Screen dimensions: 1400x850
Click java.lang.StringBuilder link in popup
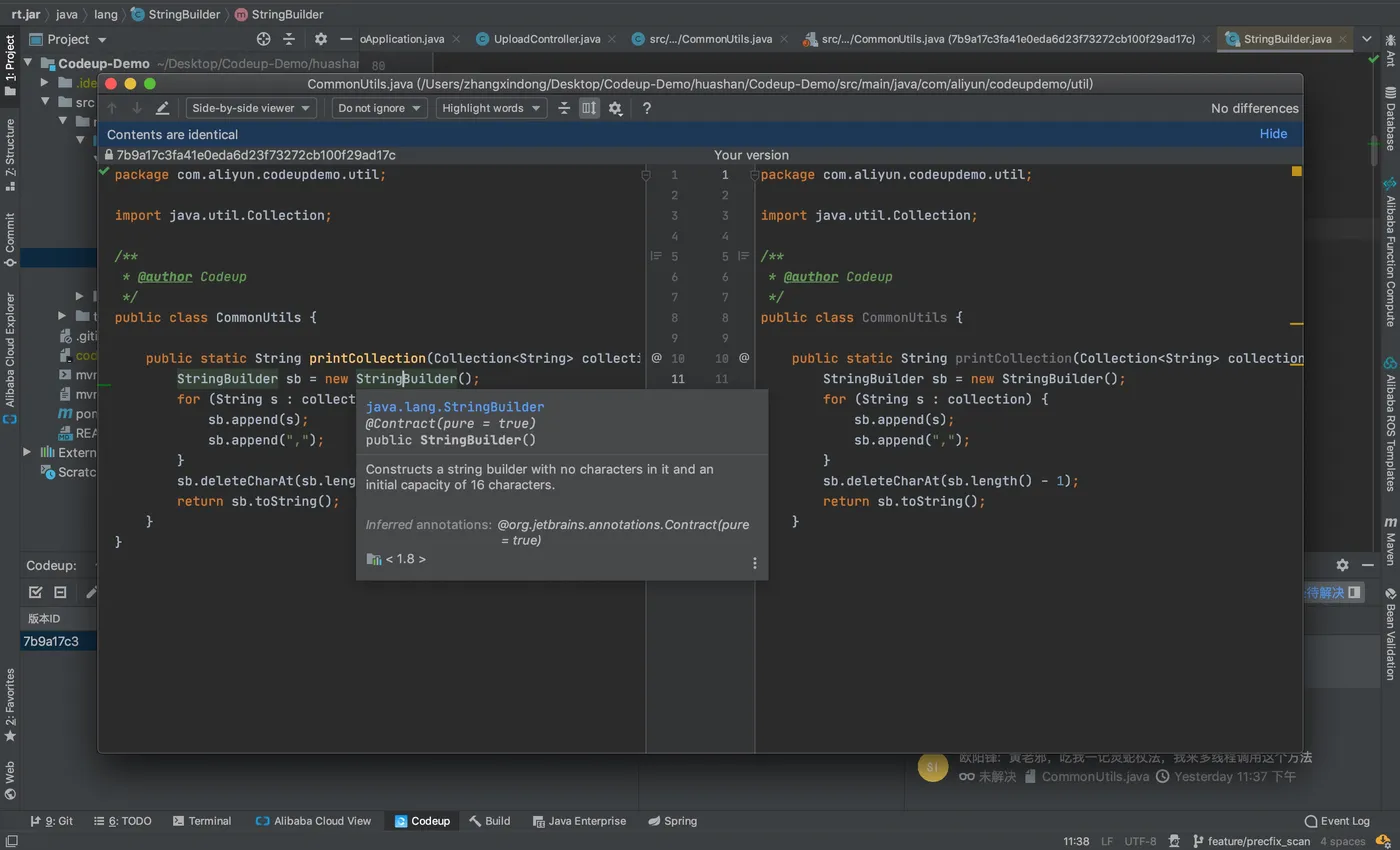(x=455, y=407)
